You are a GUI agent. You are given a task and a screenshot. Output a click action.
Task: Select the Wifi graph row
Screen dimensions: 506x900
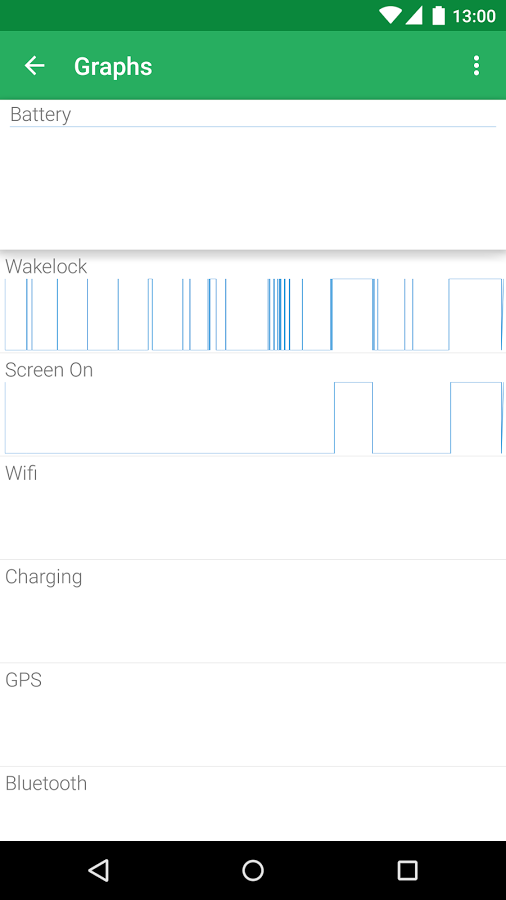[253, 509]
